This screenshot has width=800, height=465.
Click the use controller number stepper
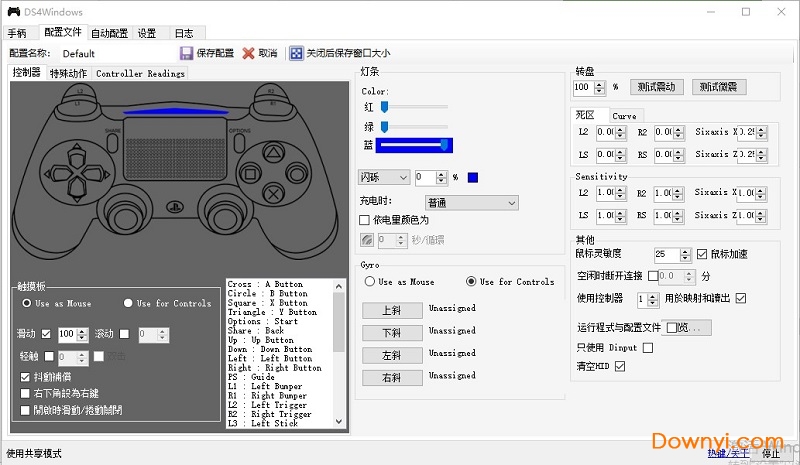(x=653, y=299)
